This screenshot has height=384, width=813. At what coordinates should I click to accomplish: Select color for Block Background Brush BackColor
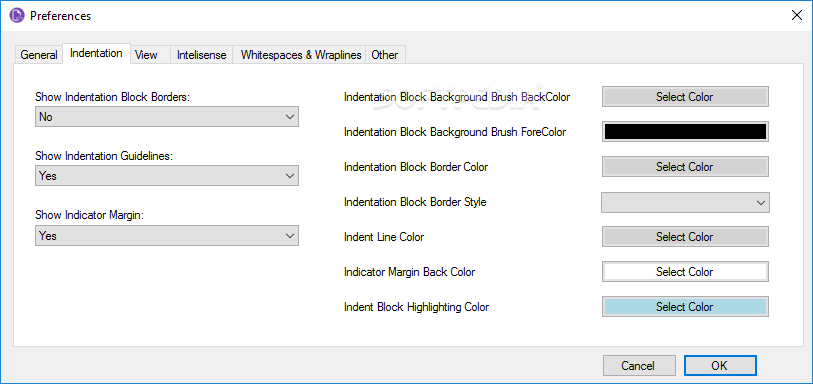(x=685, y=97)
